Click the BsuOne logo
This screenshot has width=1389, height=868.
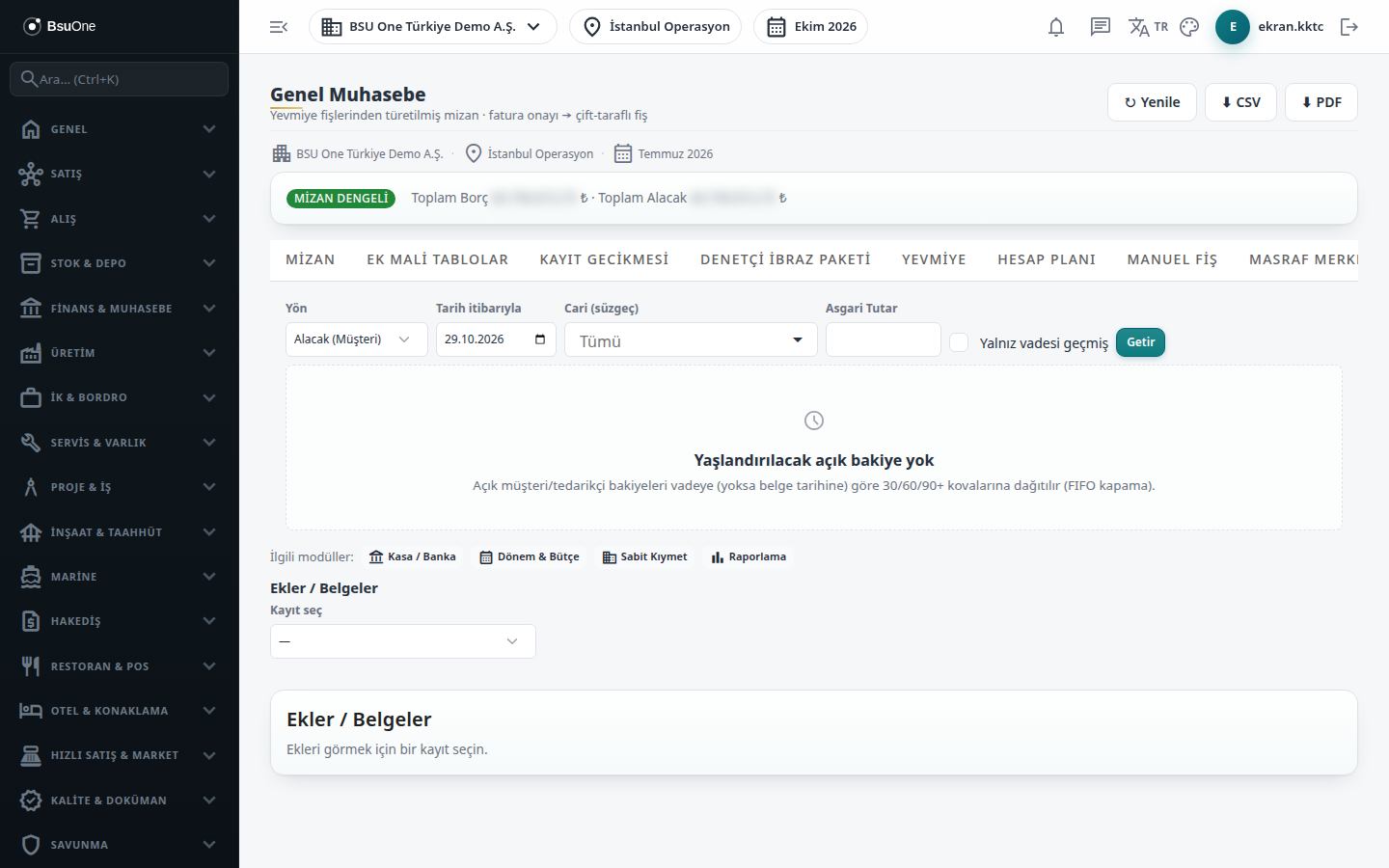tap(60, 26)
